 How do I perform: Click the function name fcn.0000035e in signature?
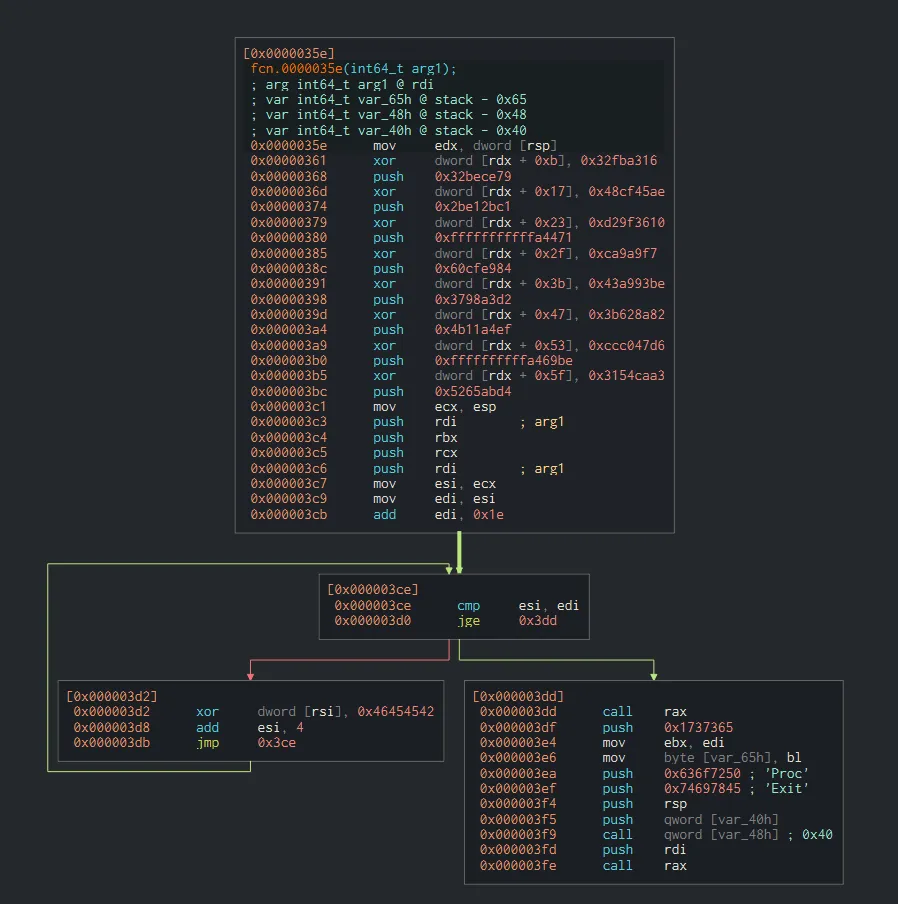[296, 69]
